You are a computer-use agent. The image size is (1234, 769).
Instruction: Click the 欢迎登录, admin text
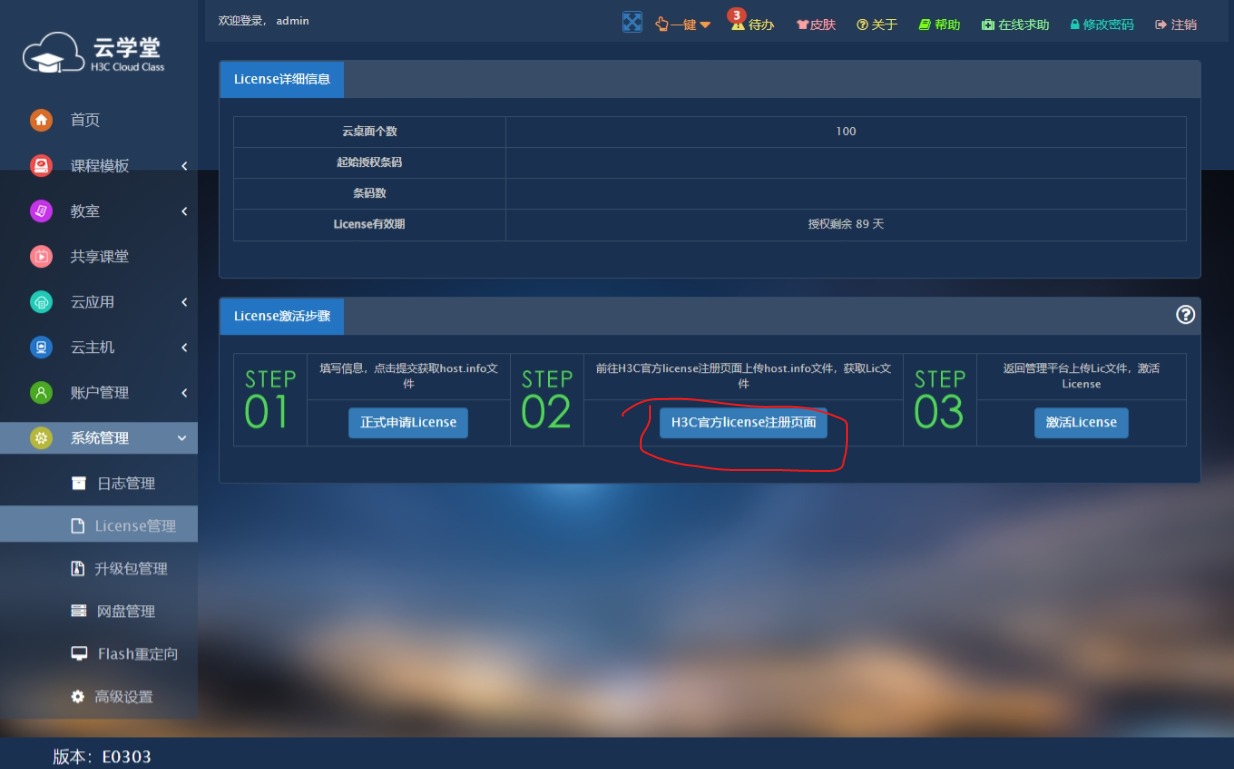[264, 21]
